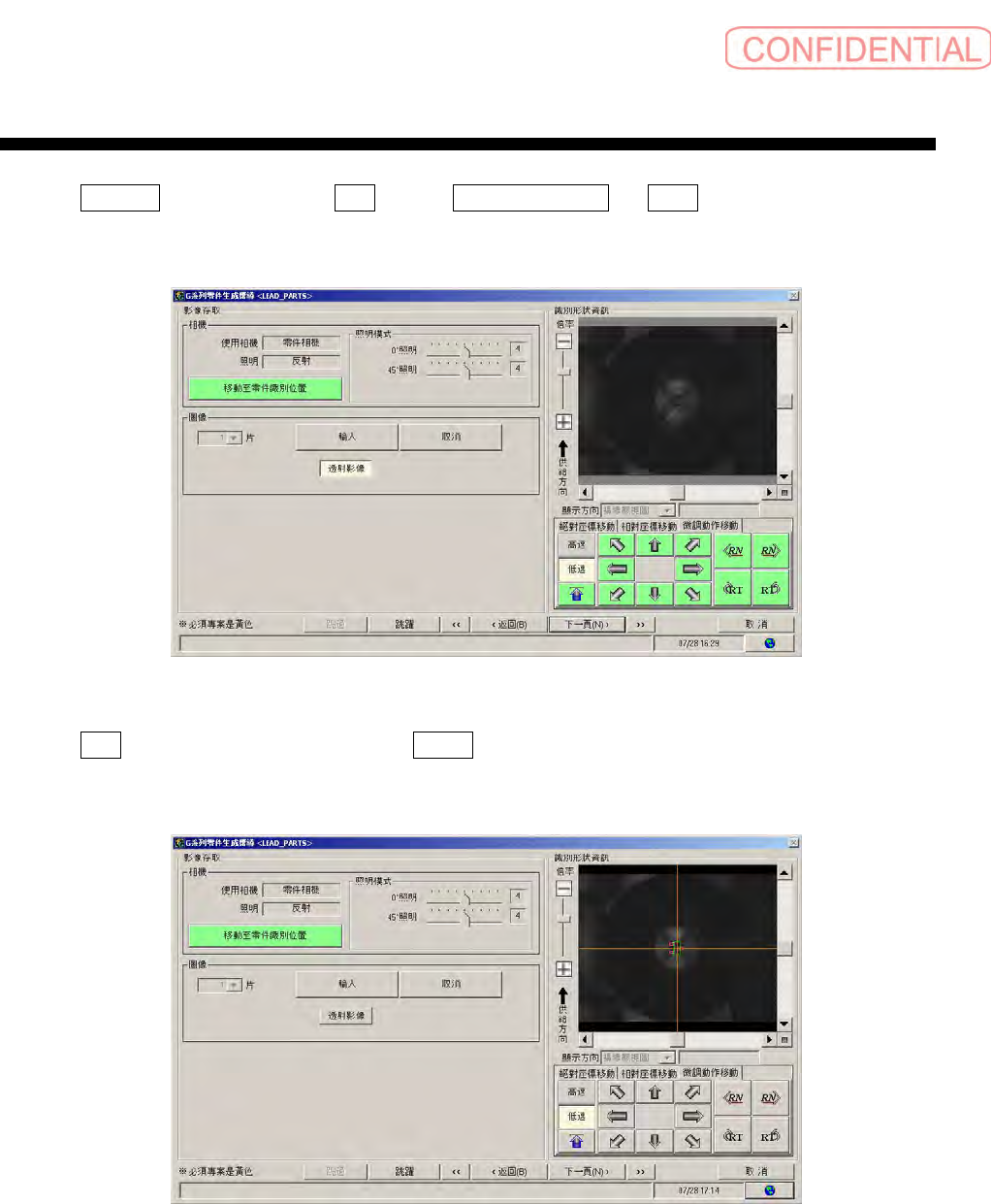Click counterclockwise RT button in upper window

pyautogui.click(x=733, y=588)
